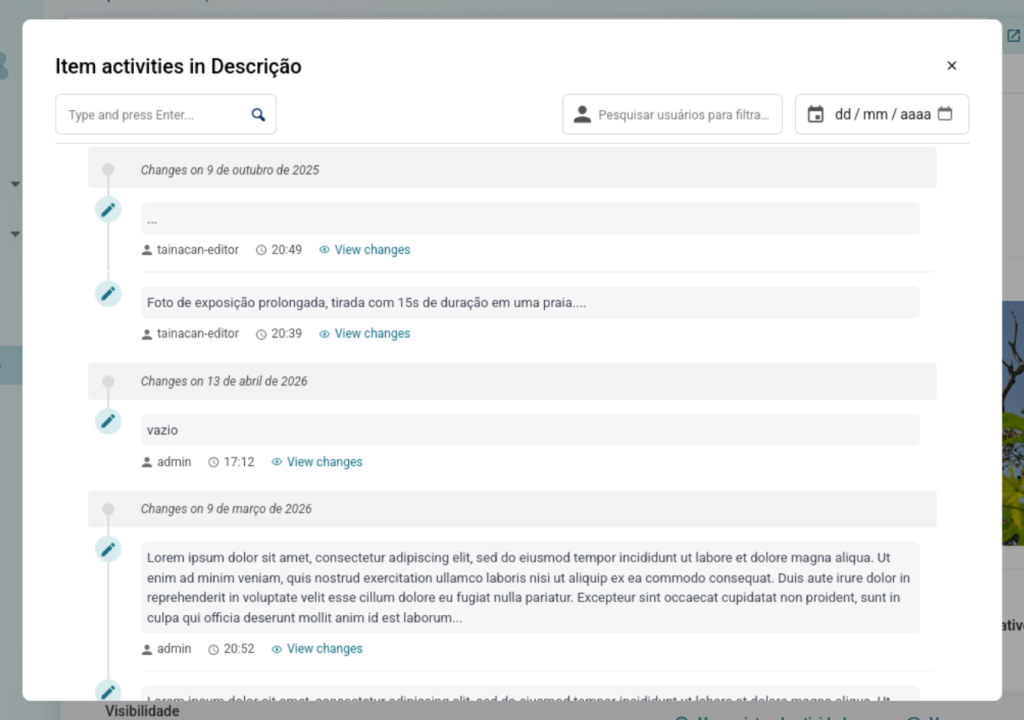Click pencil icon for 20:39 activity
Screen dimensions: 1024x720
pos(108,293)
